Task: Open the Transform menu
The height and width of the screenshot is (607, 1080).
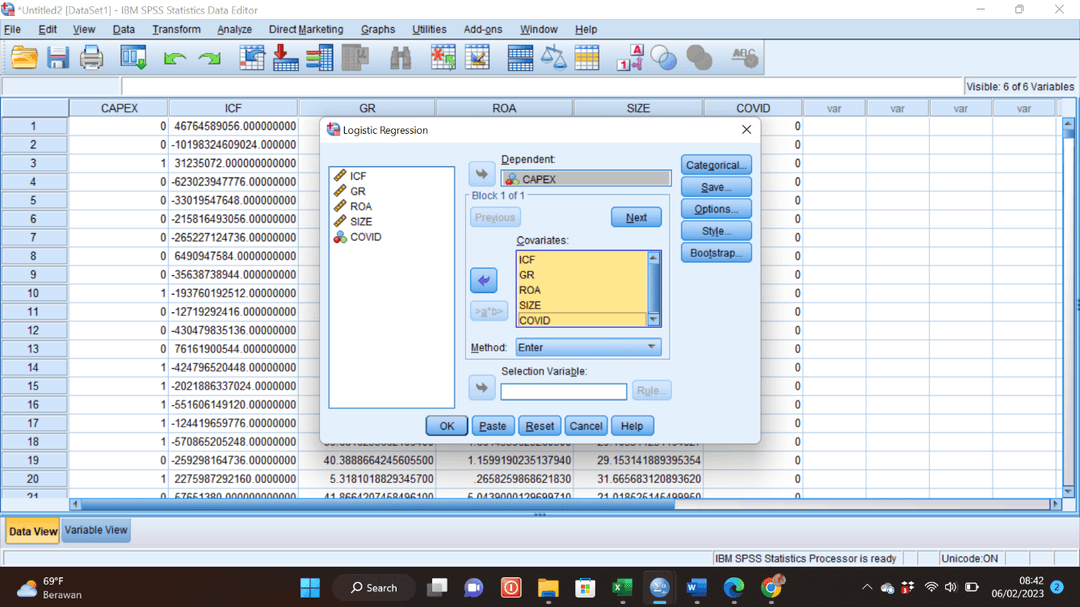Action: coord(176,30)
